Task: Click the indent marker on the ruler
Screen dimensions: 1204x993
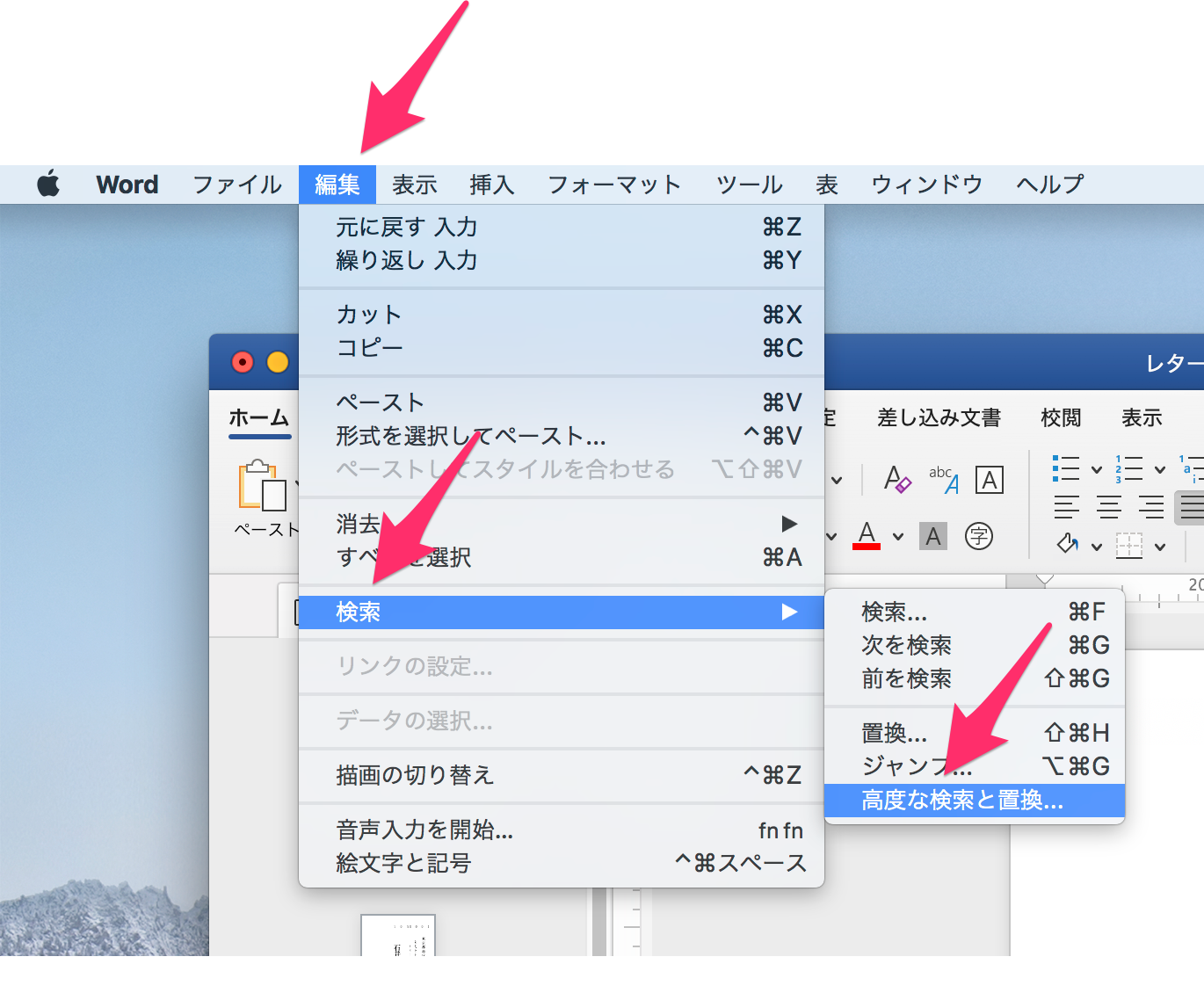Action: click(x=1045, y=579)
